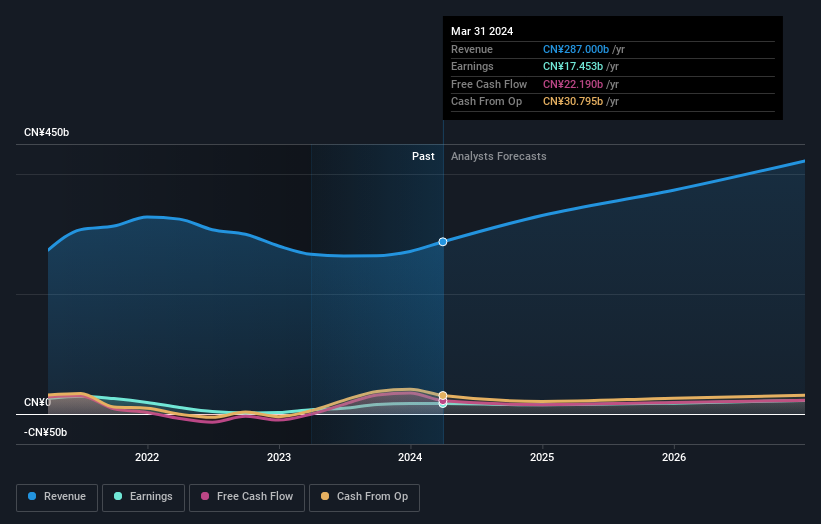Viewport: 821px width, 524px height.
Task: Click the CN¥17.453b earnings value
Action: [573, 66]
